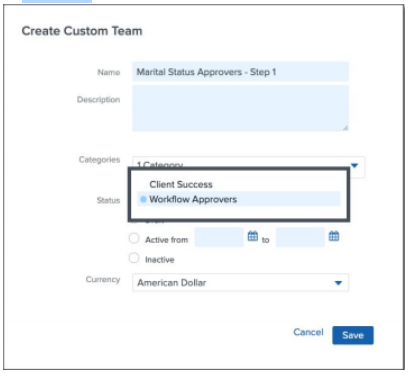Select the Inactive radio button

coord(134,258)
